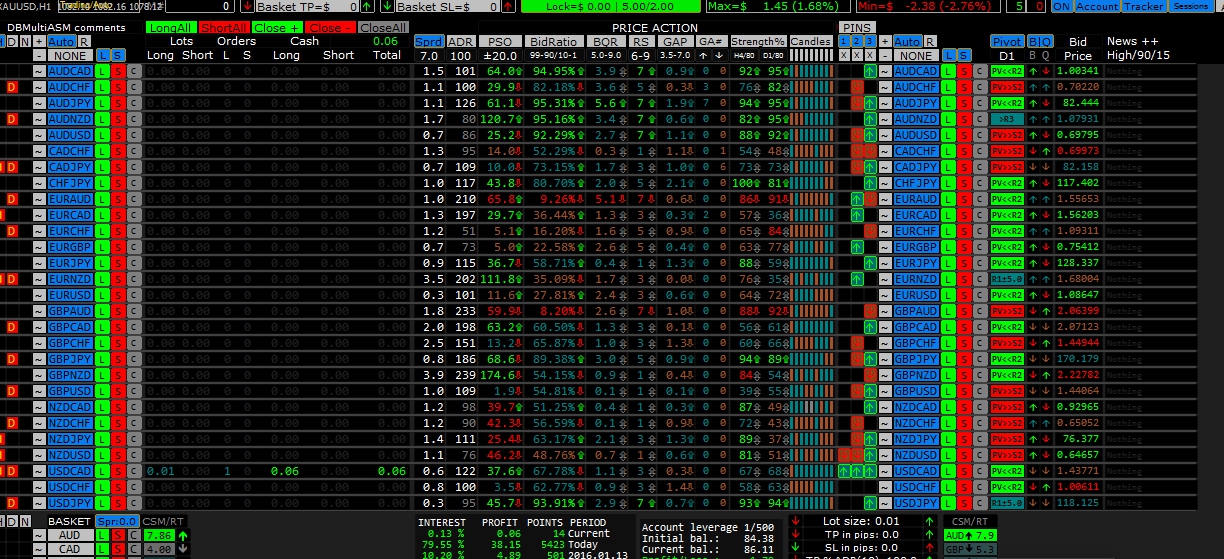
Task: Click L long button for right NZDUSD row
Action: click(948, 455)
